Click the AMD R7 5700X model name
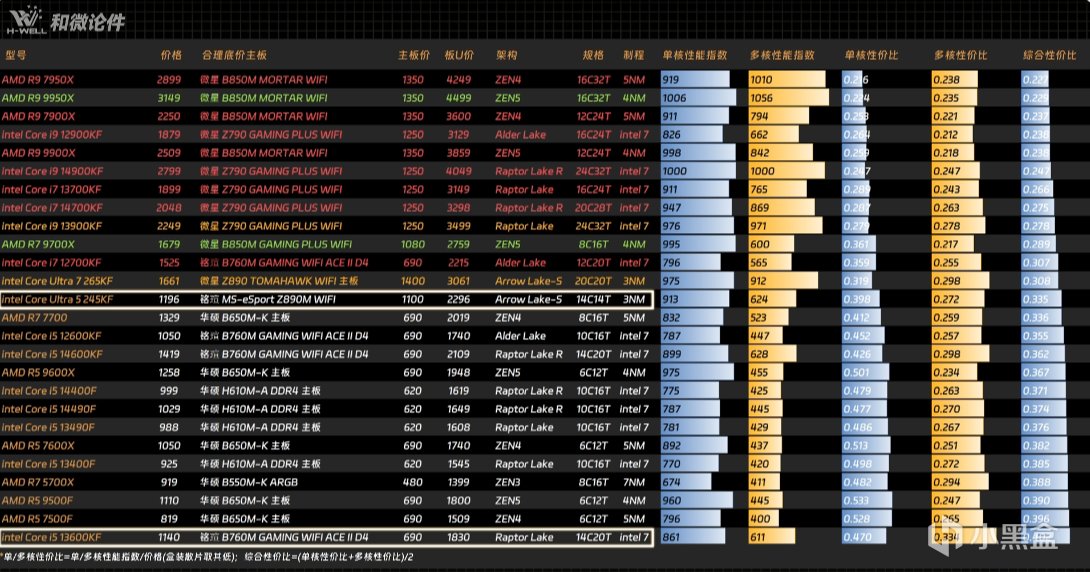1090x572 pixels. click(x=38, y=482)
